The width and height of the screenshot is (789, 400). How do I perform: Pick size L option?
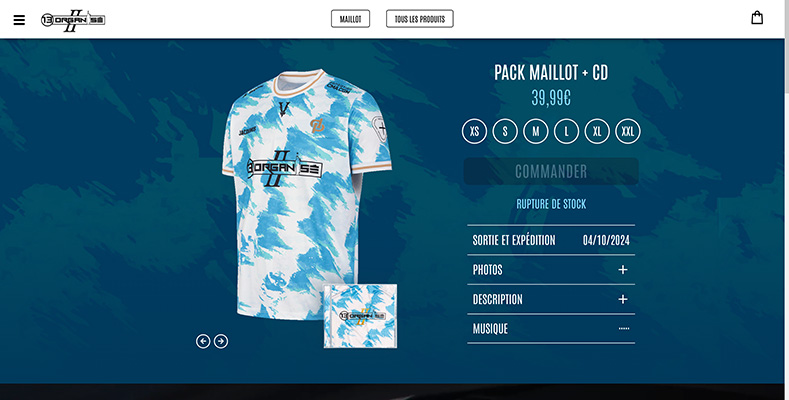point(567,131)
